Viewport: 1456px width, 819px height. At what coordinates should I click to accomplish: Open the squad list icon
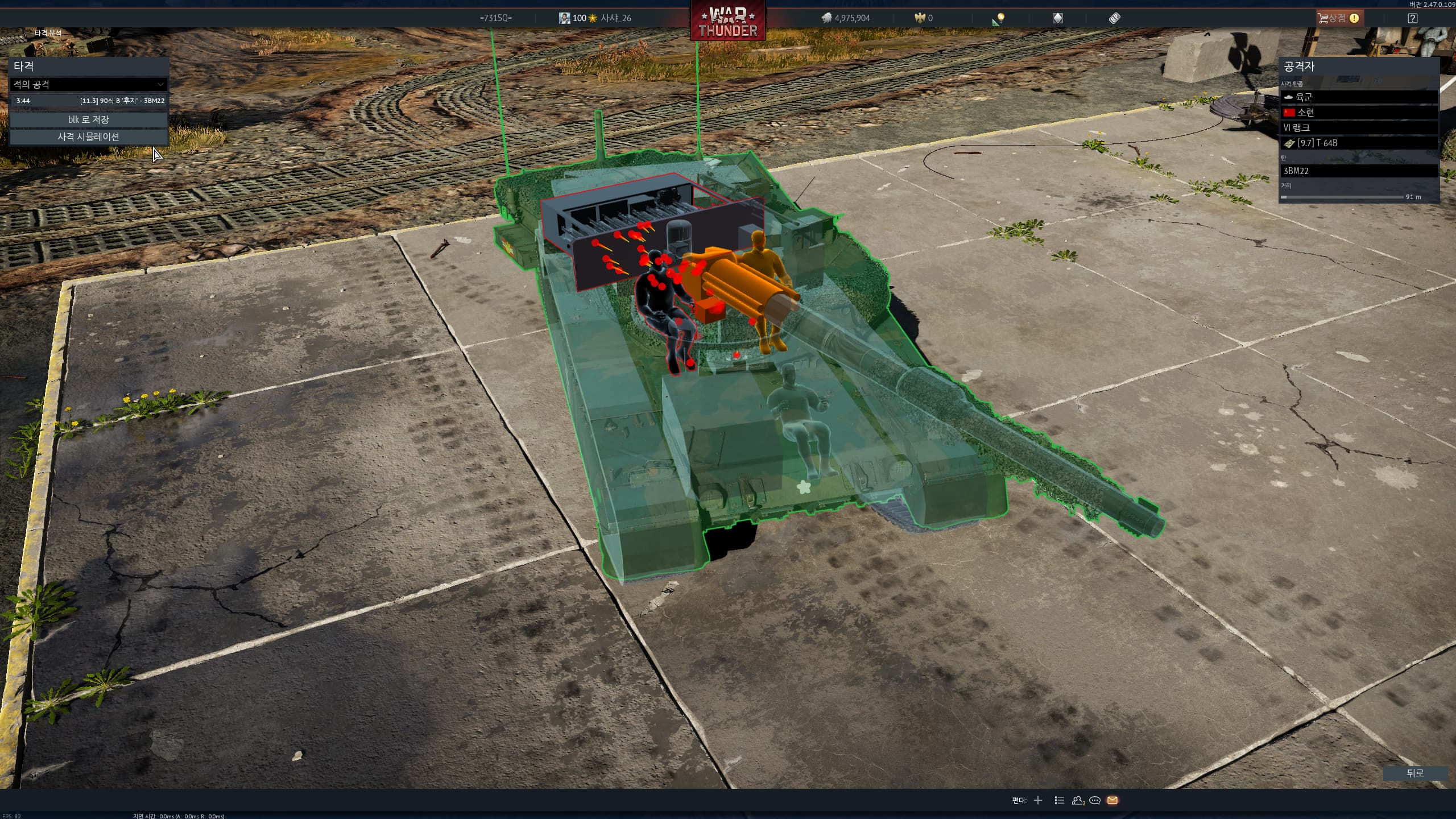click(1059, 800)
